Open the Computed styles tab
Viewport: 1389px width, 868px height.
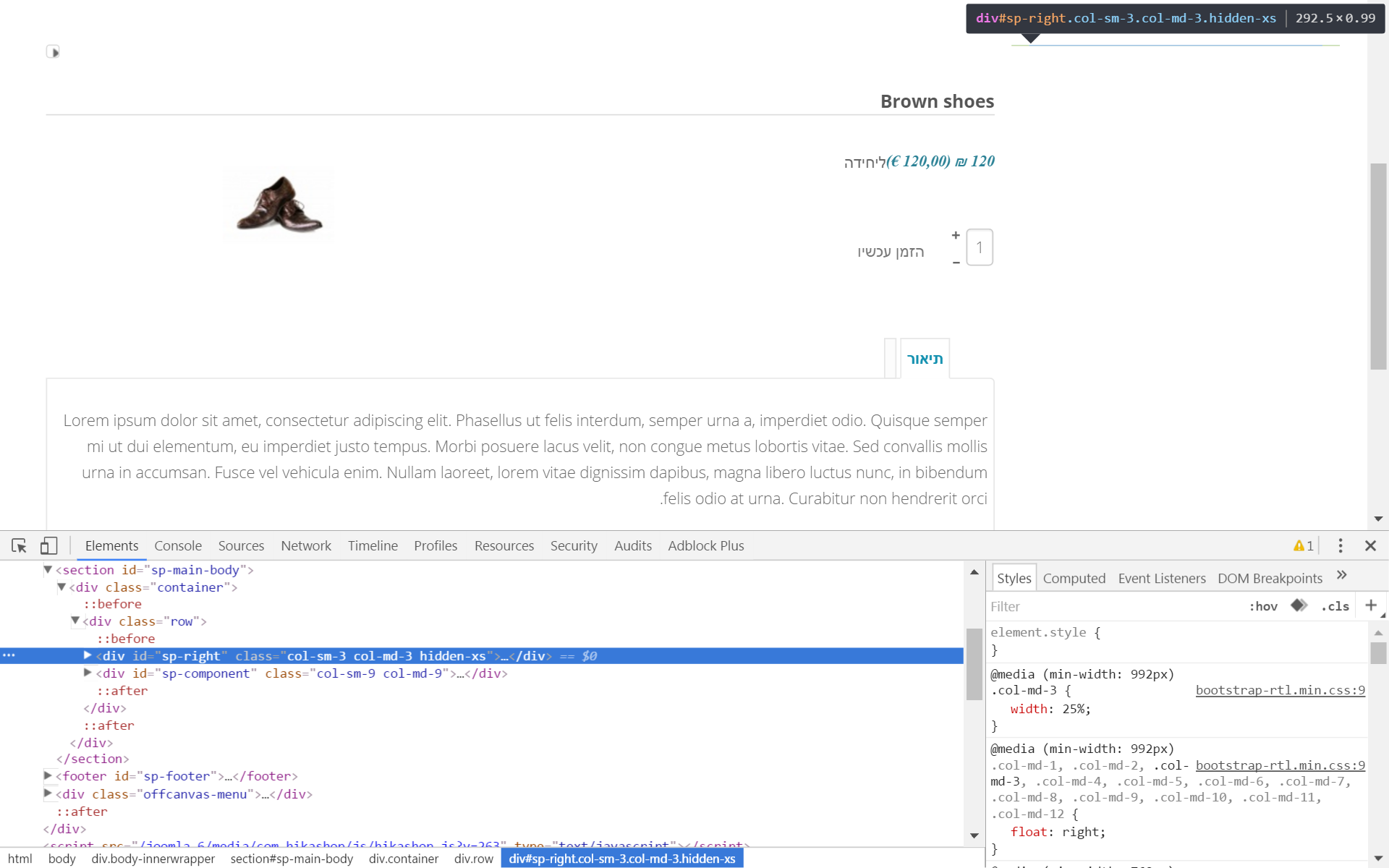click(x=1074, y=578)
